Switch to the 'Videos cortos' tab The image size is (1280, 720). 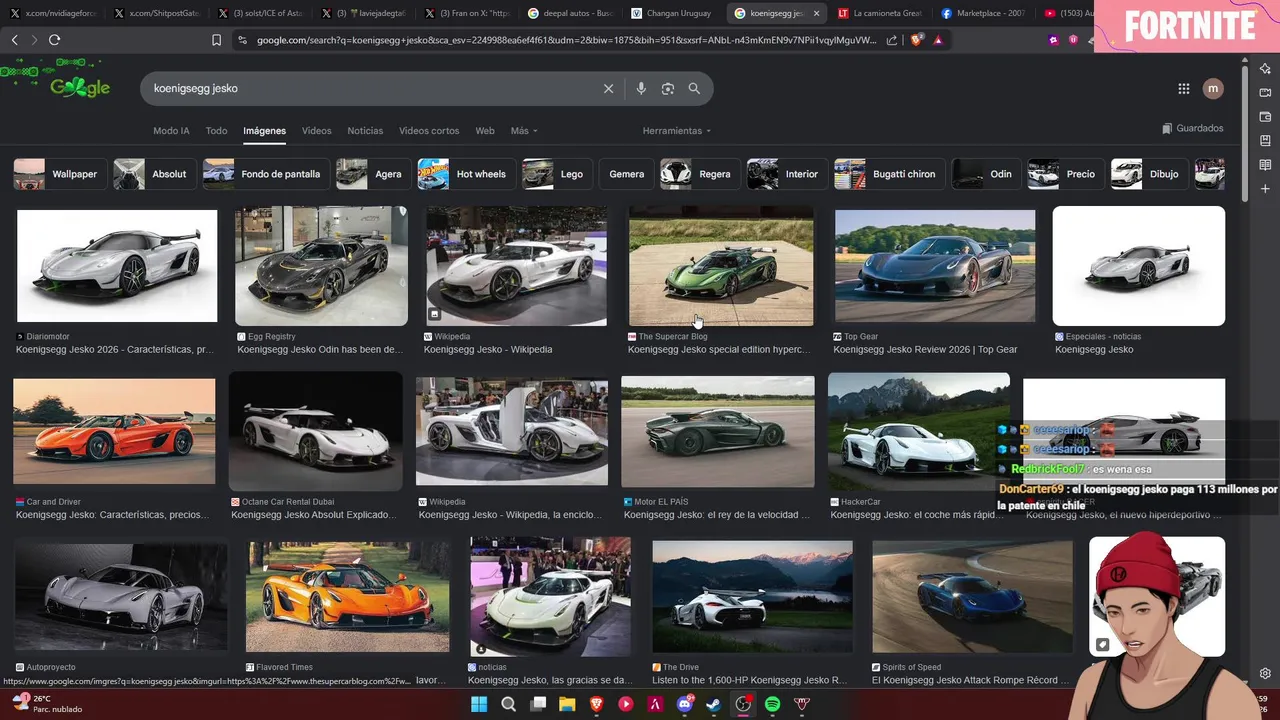click(x=429, y=131)
